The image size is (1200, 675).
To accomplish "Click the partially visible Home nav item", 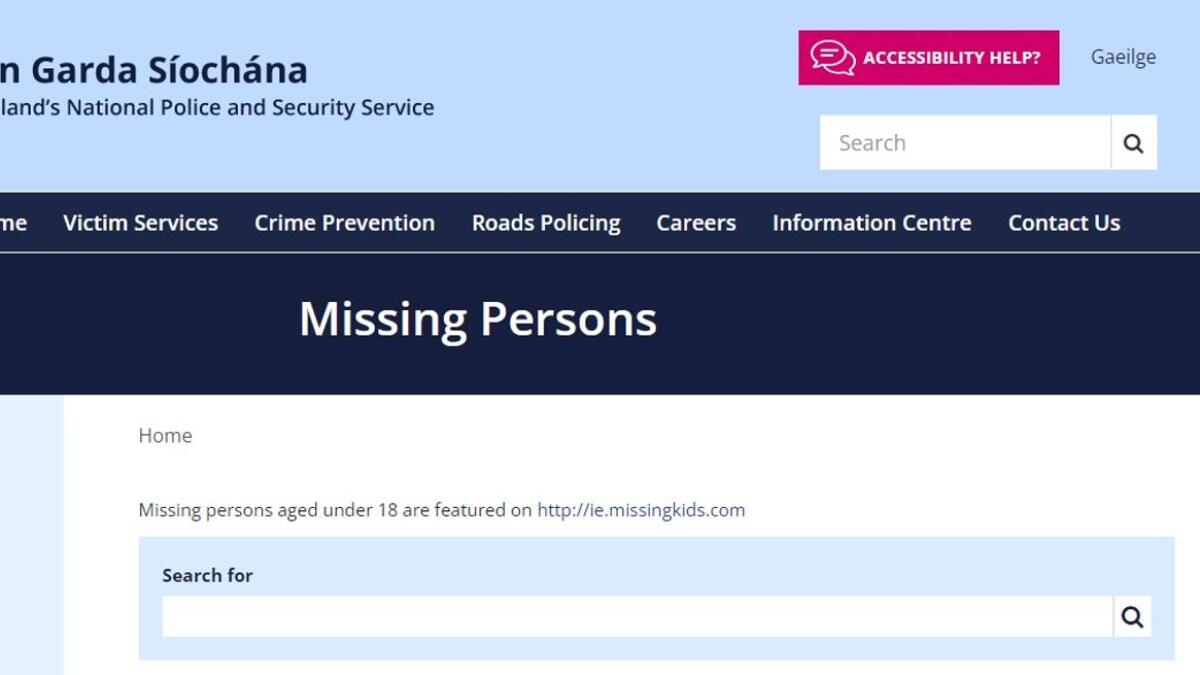I will coord(13,223).
